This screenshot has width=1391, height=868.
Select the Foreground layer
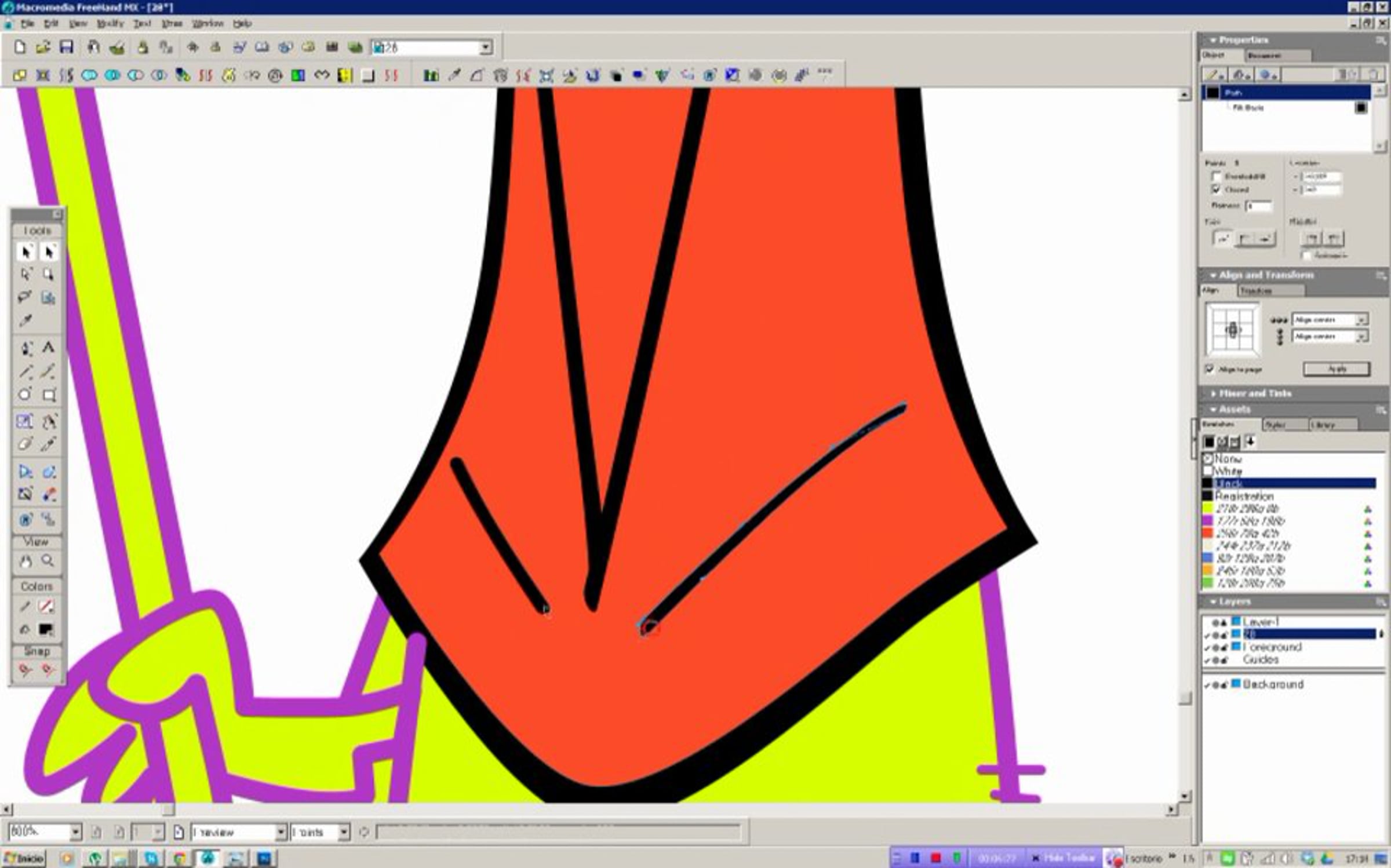click(1272, 647)
